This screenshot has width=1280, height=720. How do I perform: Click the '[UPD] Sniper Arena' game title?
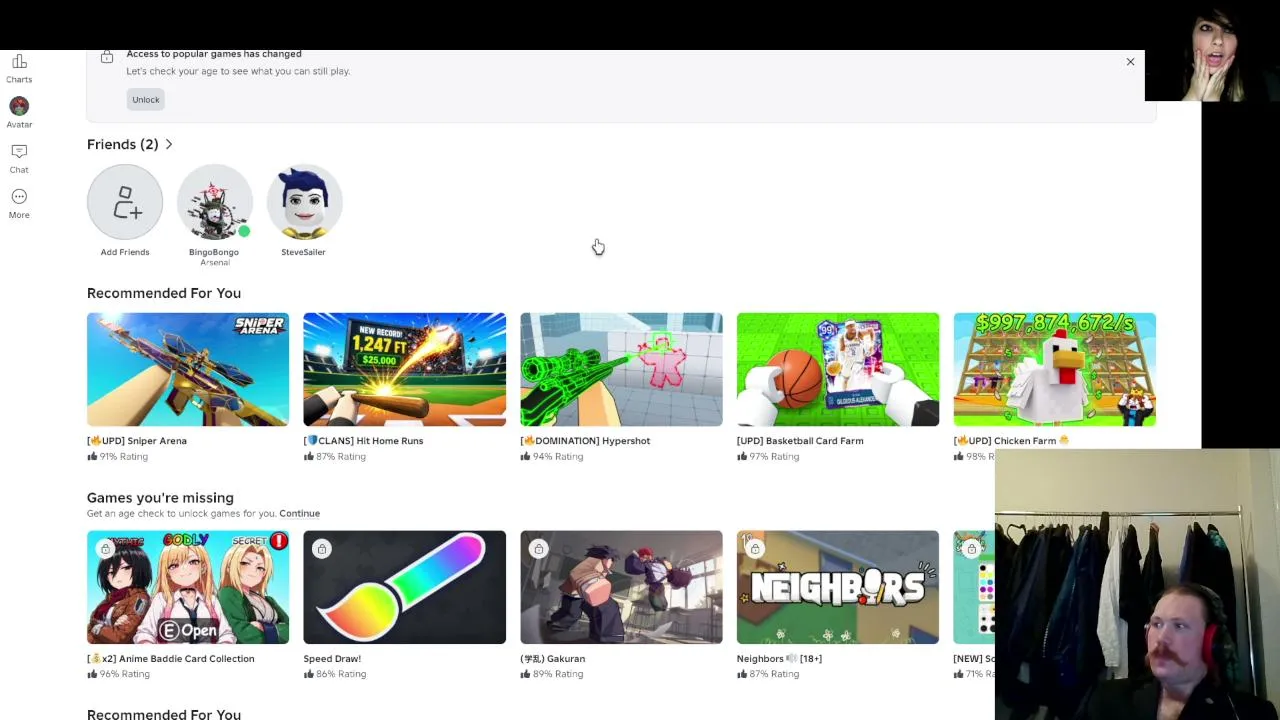[x=137, y=441]
